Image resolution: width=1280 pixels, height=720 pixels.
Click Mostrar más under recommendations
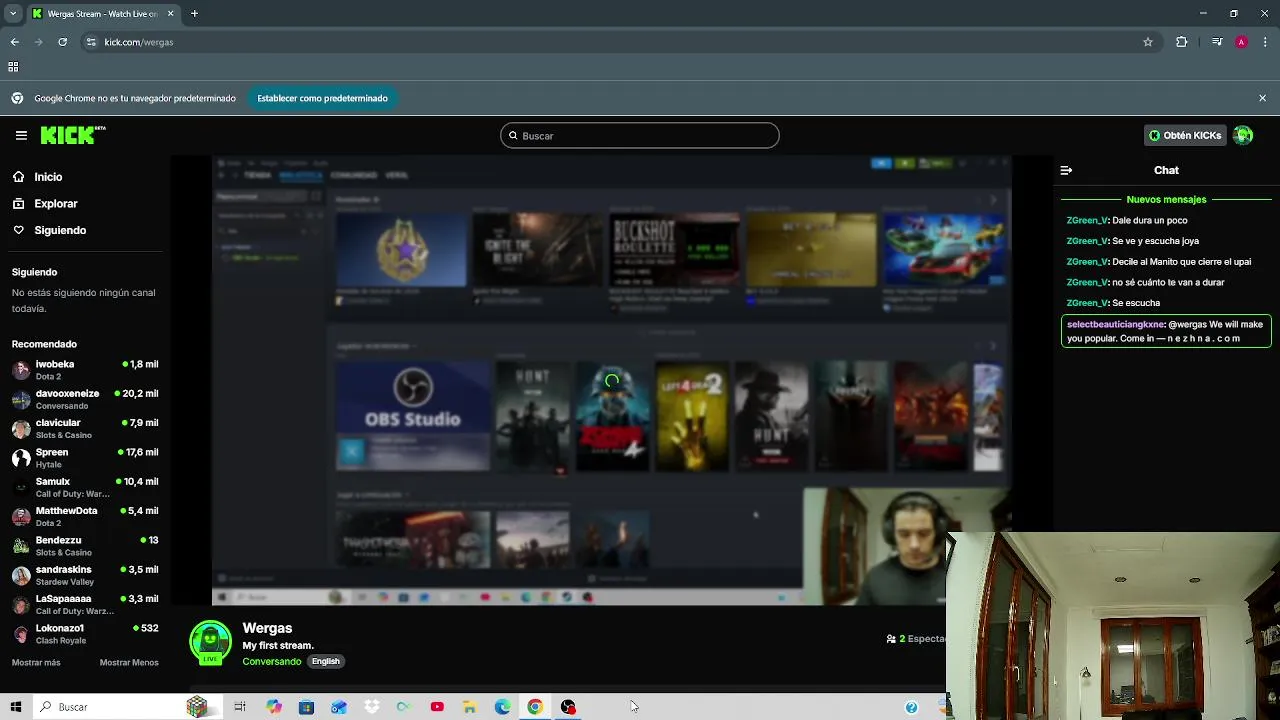(x=36, y=662)
